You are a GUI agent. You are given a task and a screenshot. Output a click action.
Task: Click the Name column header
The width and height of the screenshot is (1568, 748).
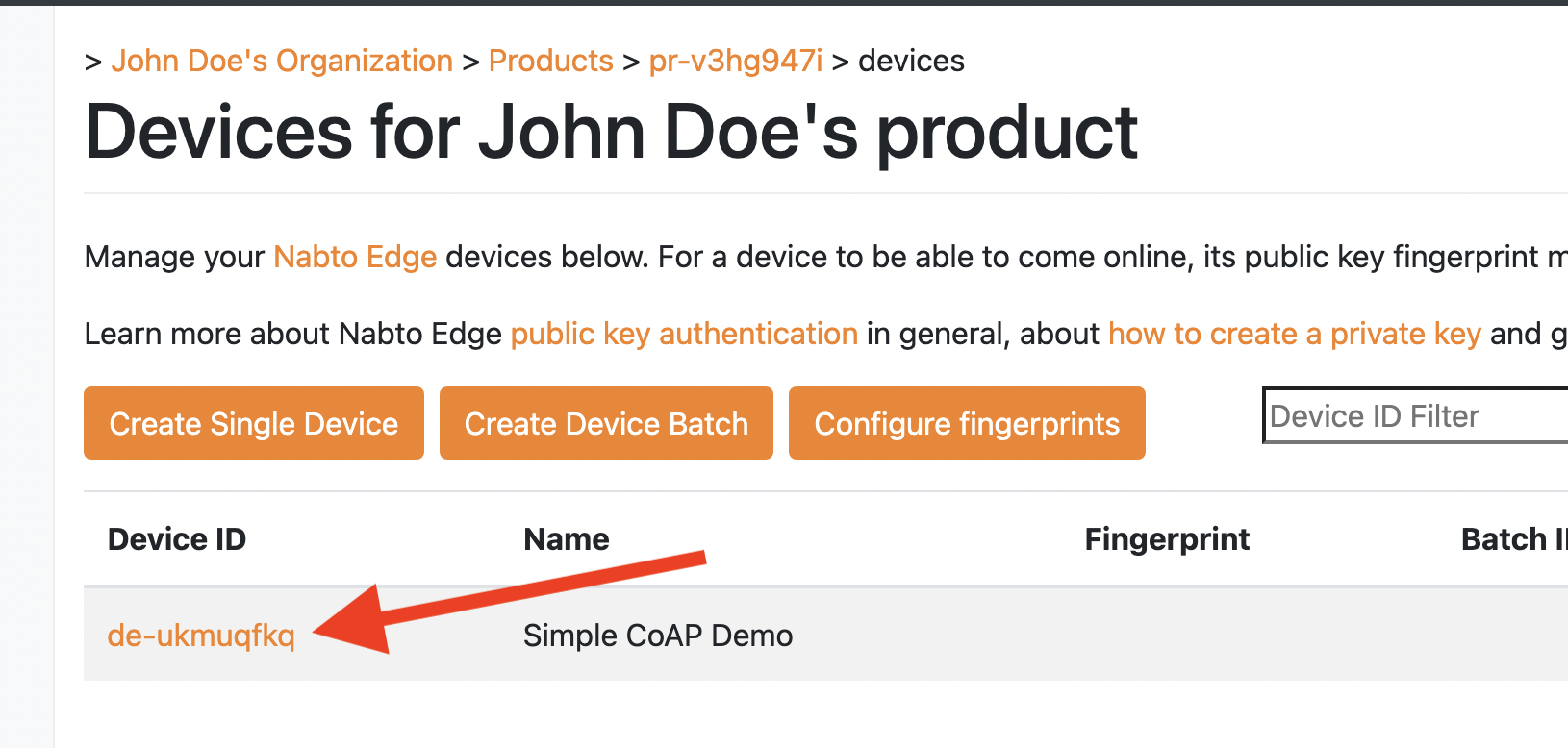[x=567, y=539]
